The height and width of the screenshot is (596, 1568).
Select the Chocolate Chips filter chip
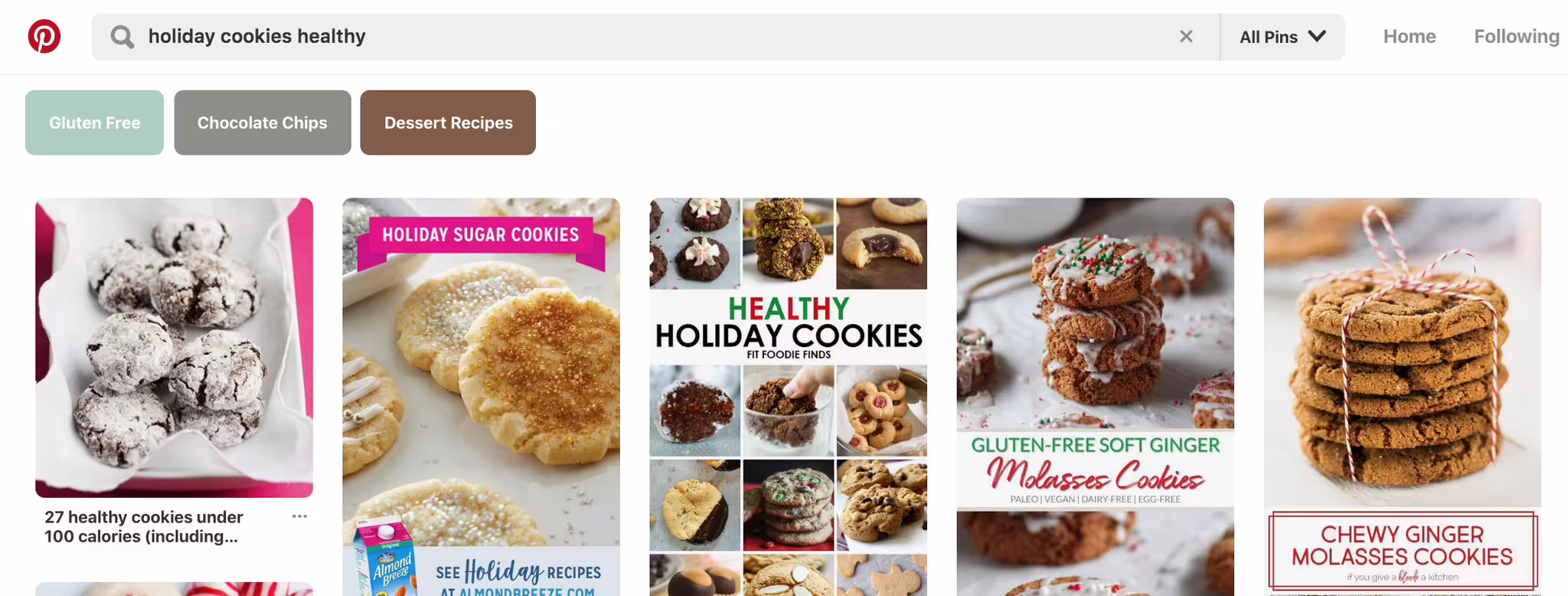point(263,123)
